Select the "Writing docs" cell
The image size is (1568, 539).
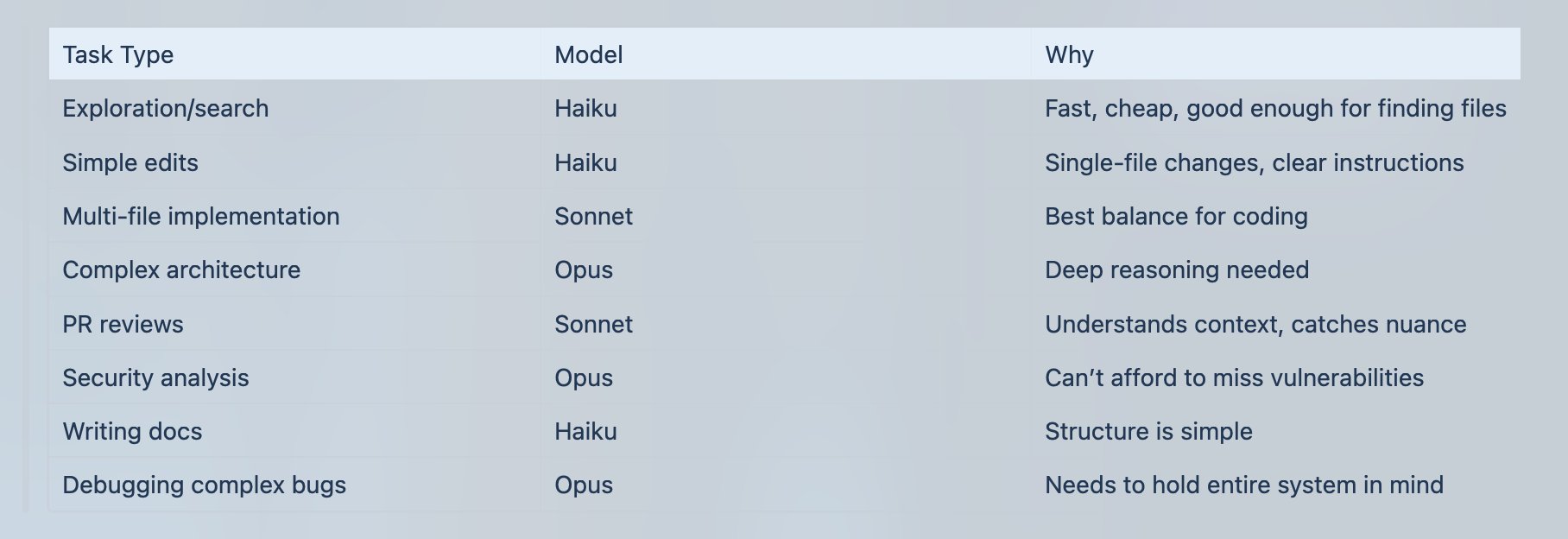pyautogui.click(x=132, y=432)
